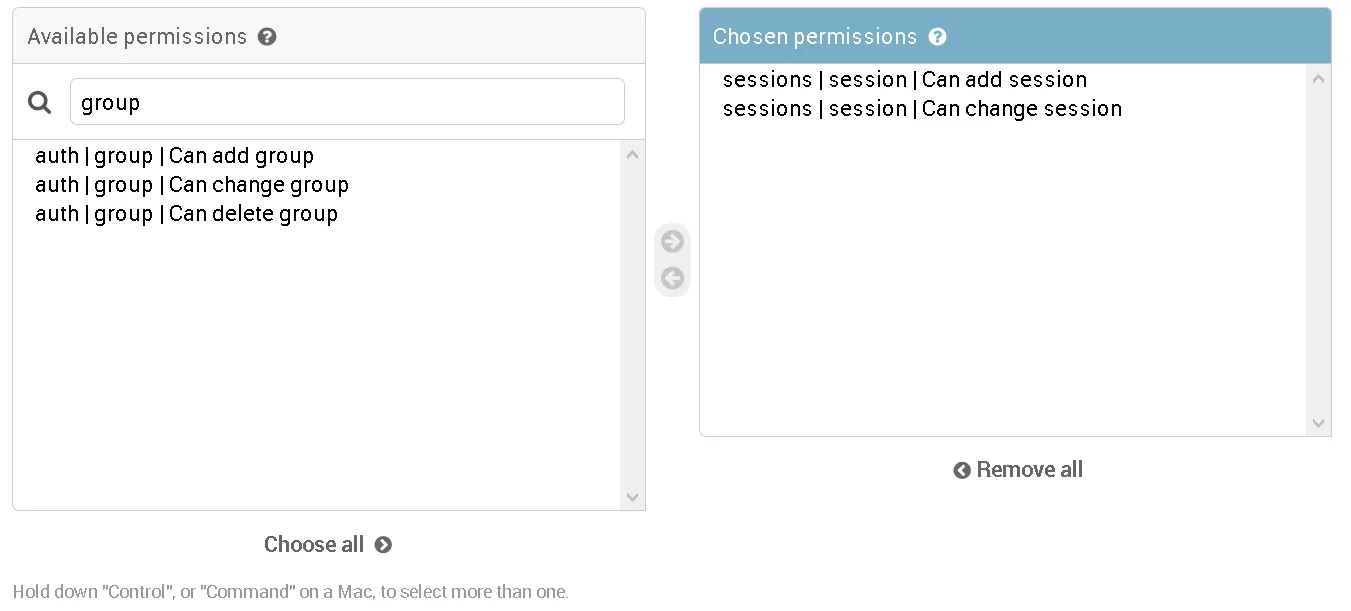
Task: Select 'sessions | session | Can change session'
Action: coord(922,109)
